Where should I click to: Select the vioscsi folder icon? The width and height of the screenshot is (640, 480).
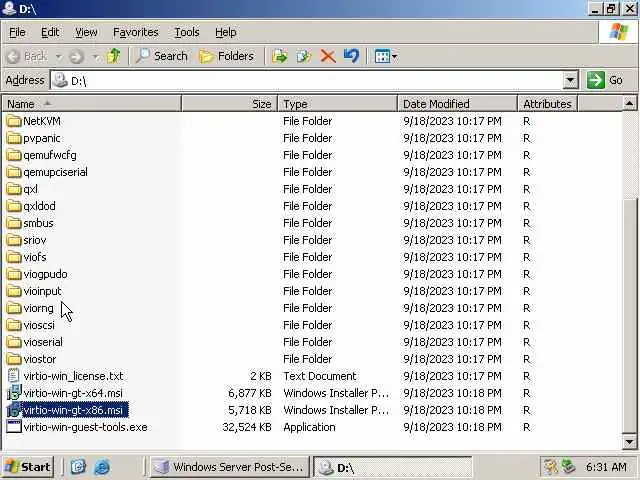click(x=14, y=325)
